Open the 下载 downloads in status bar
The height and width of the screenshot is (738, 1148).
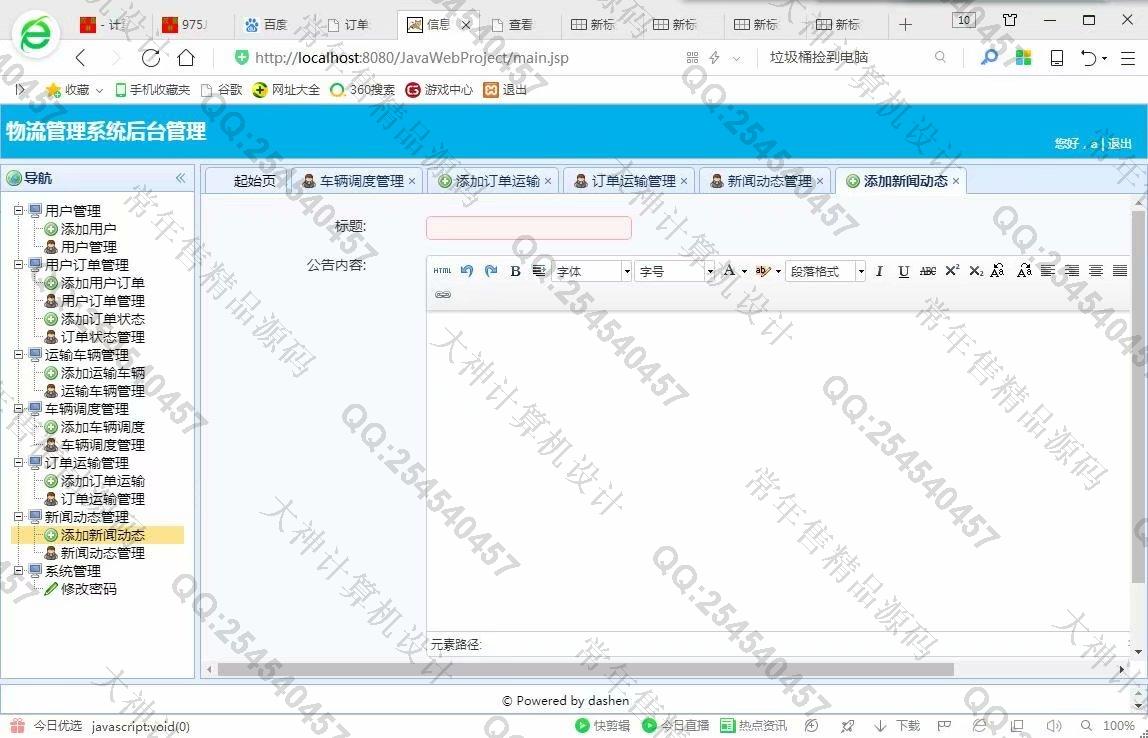(x=898, y=726)
